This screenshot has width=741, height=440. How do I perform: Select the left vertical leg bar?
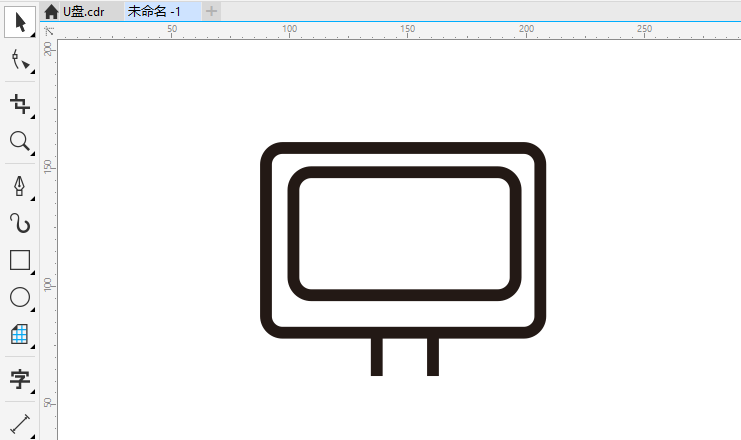click(x=377, y=357)
